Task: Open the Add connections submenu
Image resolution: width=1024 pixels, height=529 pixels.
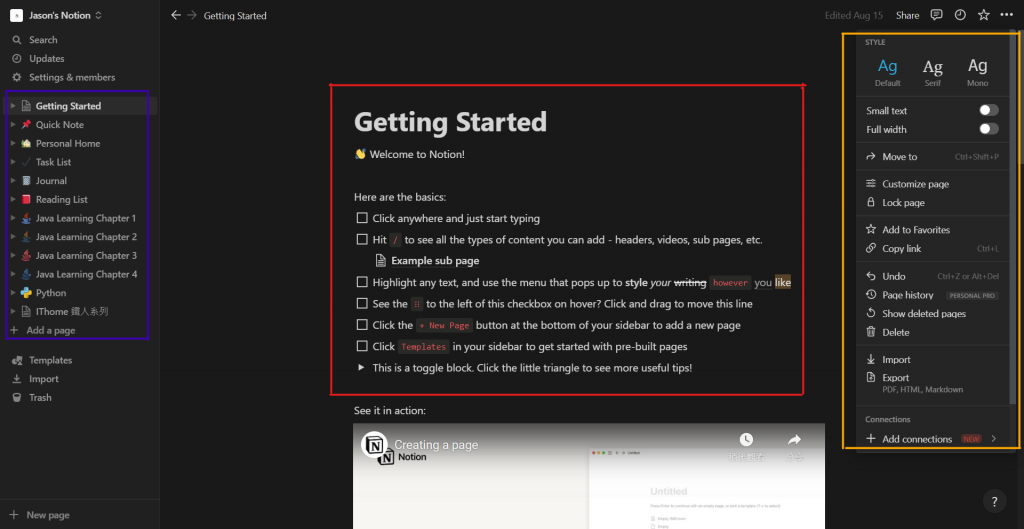Action: (932, 439)
